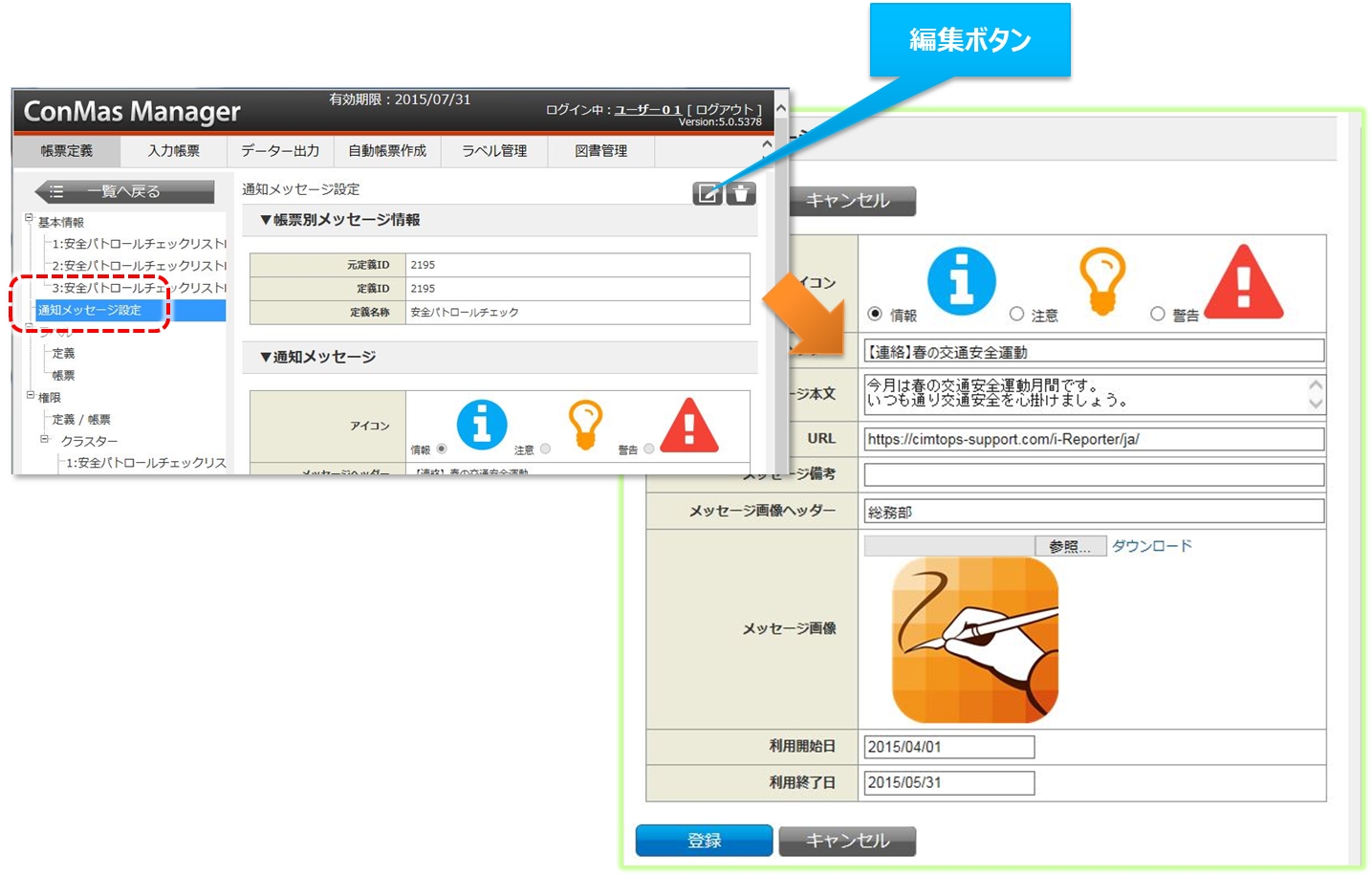Open the ラベル管理 tab
Viewport: 1372px width, 876px height.
coord(494,151)
